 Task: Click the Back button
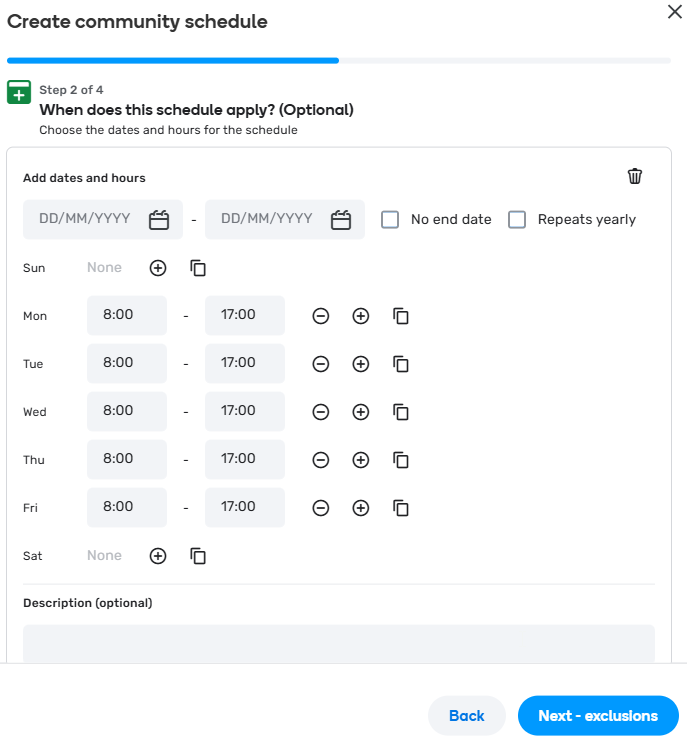pyautogui.click(x=466, y=716)
